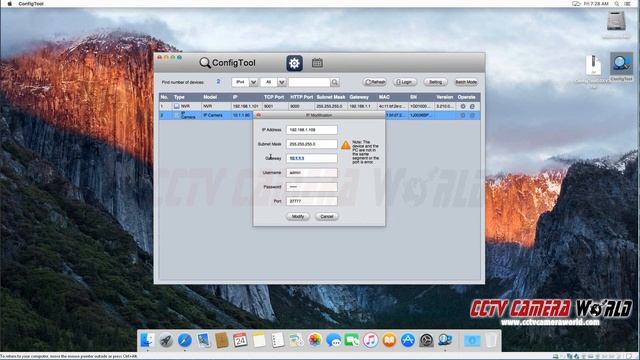Click the Refresh button
Viewport: 640px width, 360px height.
coord(375,82)
